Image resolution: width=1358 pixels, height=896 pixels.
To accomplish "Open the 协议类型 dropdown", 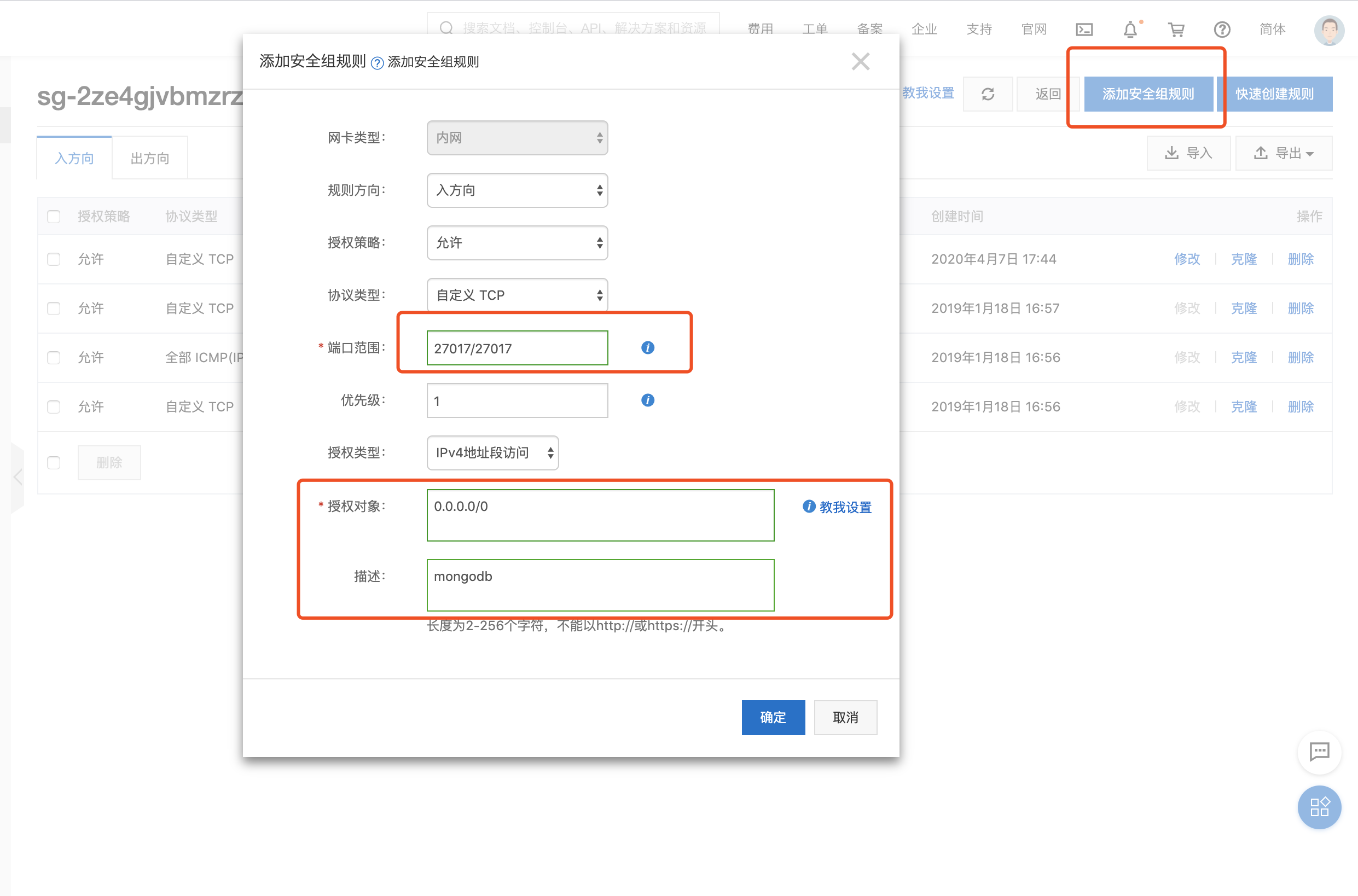I will click(x=517, y=295).
